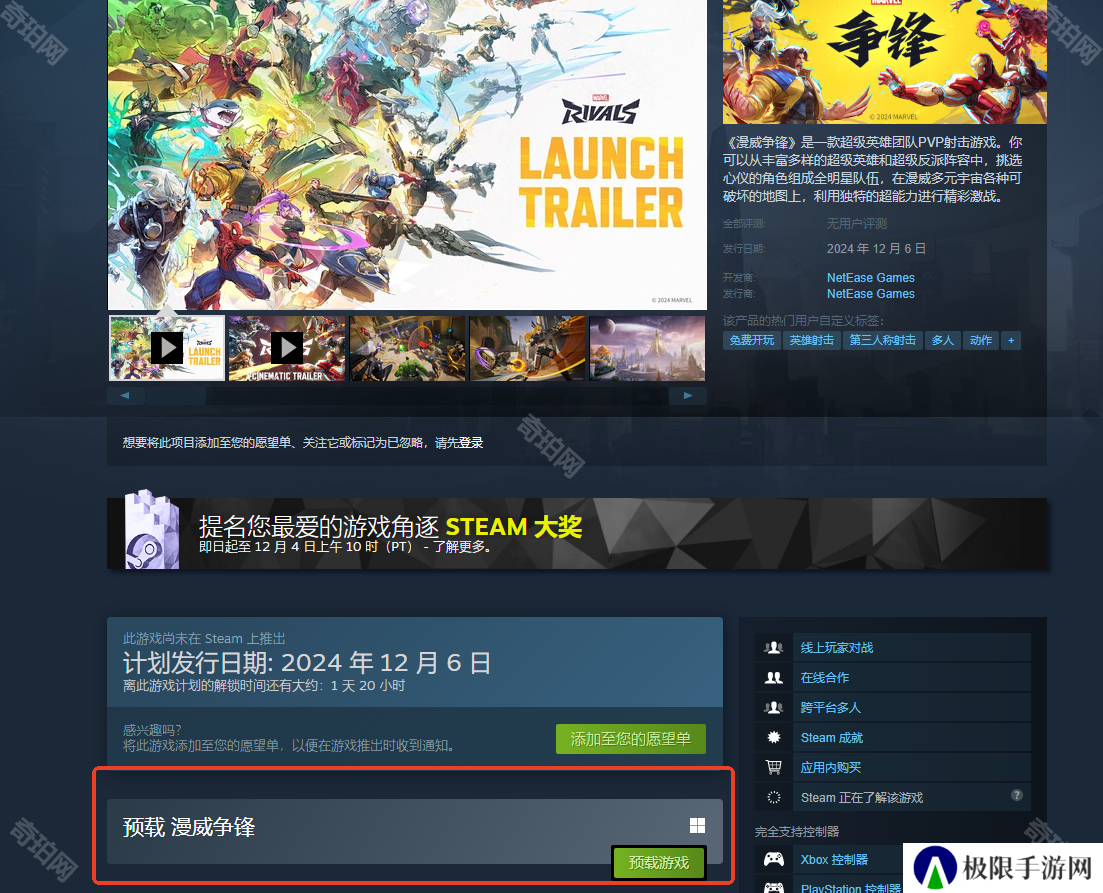Open the 登录 login link
This screenshot has height=893, width=1103.
[471, 443]
